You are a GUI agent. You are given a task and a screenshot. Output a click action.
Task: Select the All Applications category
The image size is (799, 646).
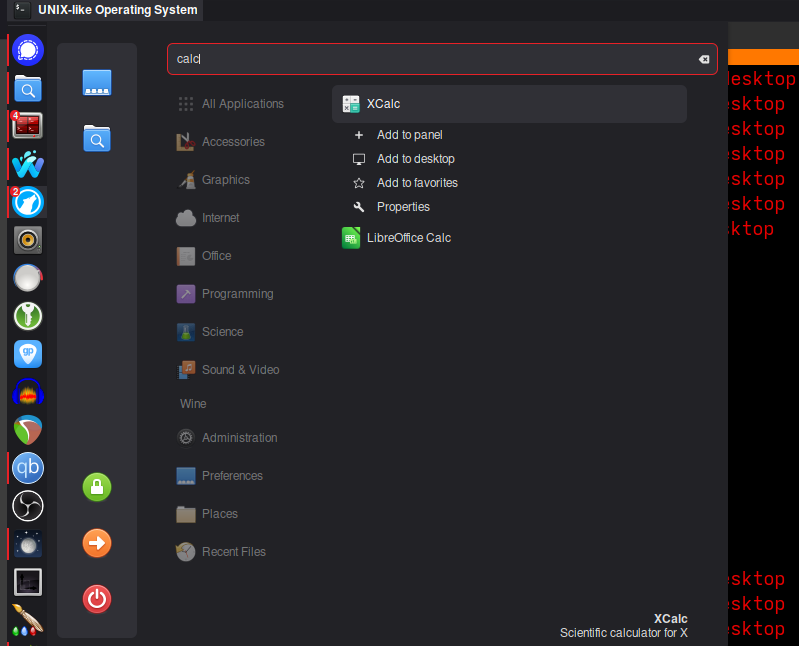tap(230, 104)
